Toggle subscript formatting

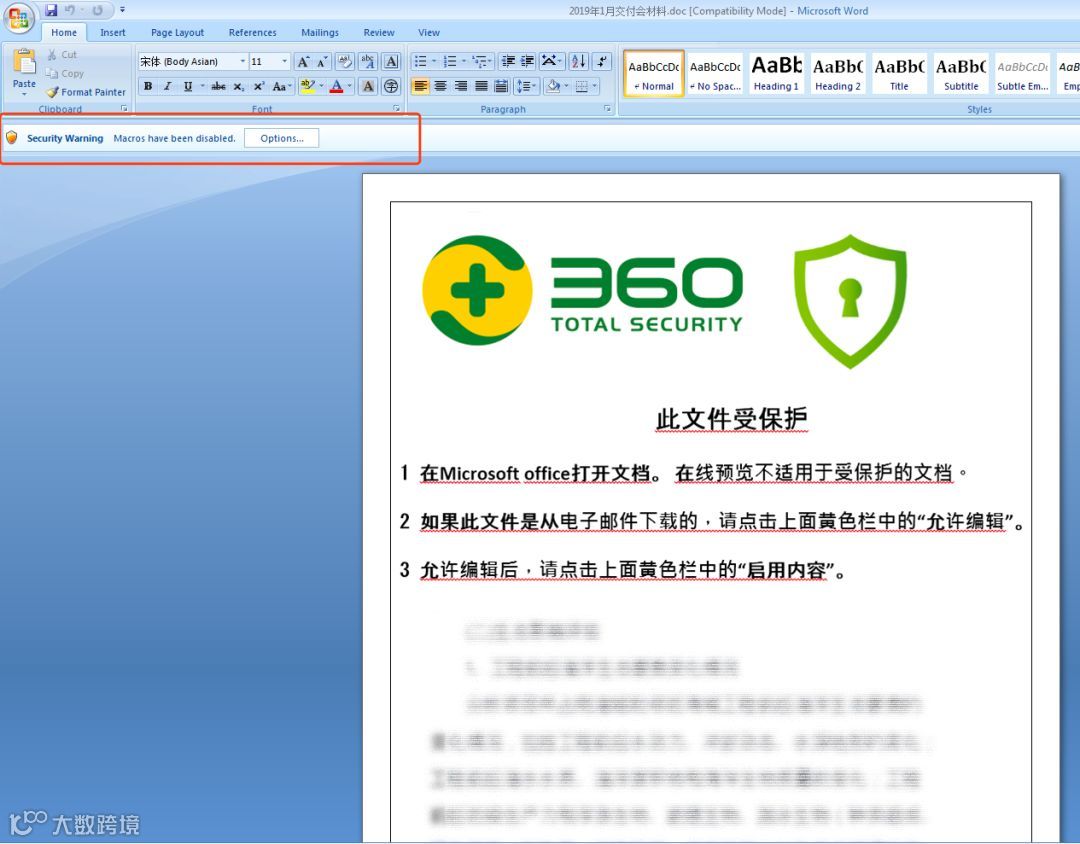tap(238, 86)
